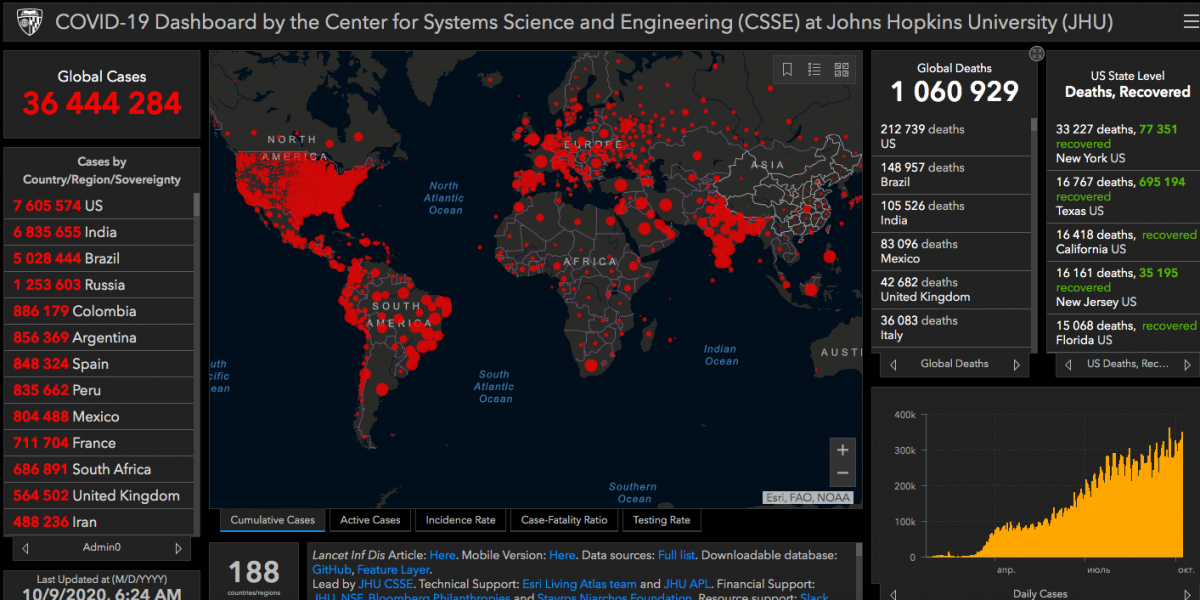Image resolution: width=1200 pixels, height=600 pixels.
Task: Open the Incidence Rate tab
Action: click(460, 520)
